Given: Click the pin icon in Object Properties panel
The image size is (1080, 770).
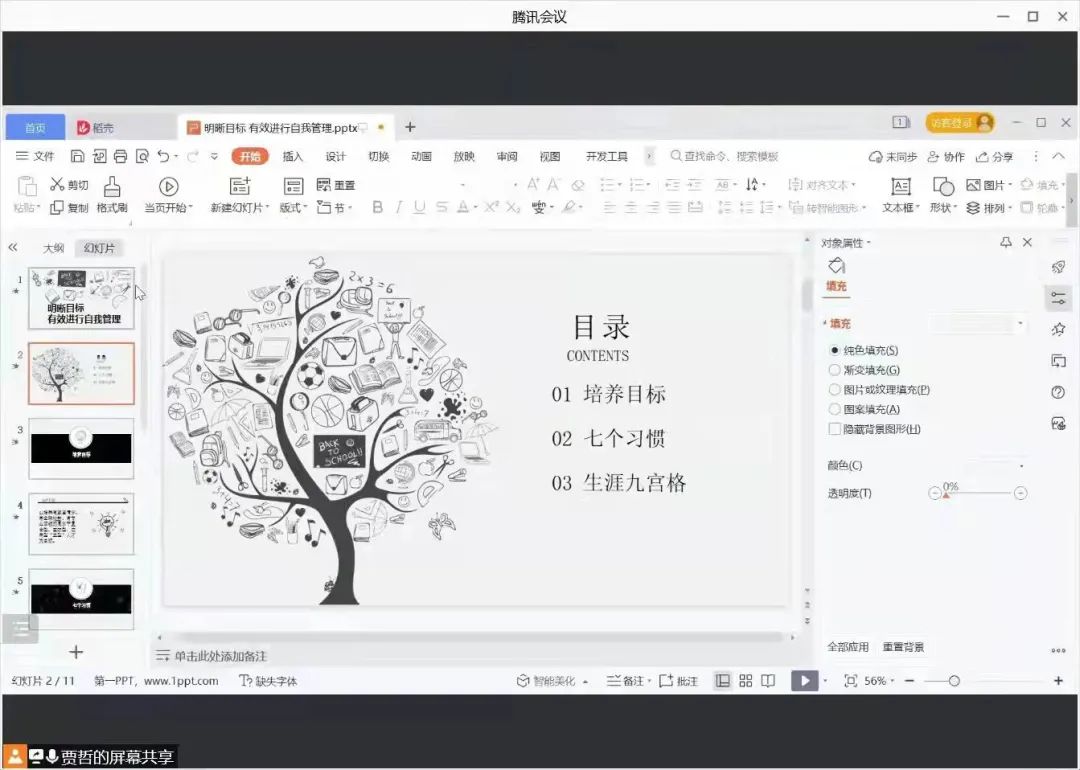Looking at the screenshot, I should click(1006, 243).
